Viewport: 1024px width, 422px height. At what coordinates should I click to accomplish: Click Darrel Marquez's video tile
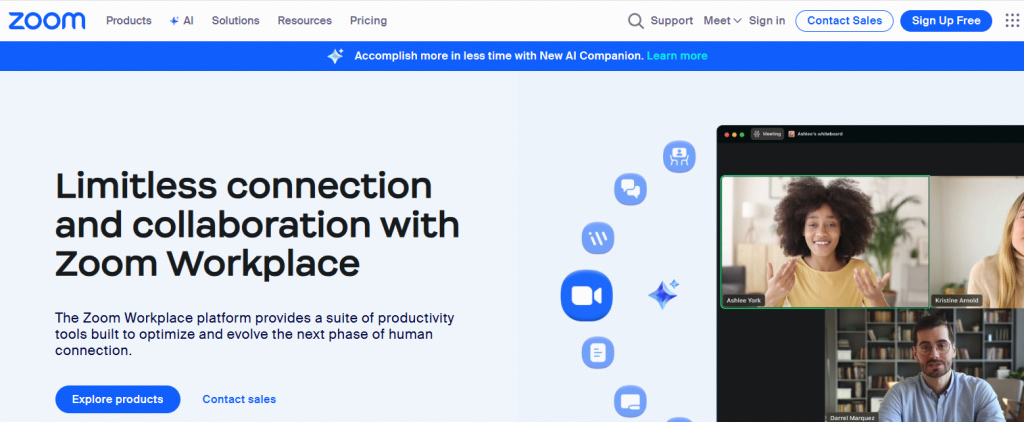point(924,366)
